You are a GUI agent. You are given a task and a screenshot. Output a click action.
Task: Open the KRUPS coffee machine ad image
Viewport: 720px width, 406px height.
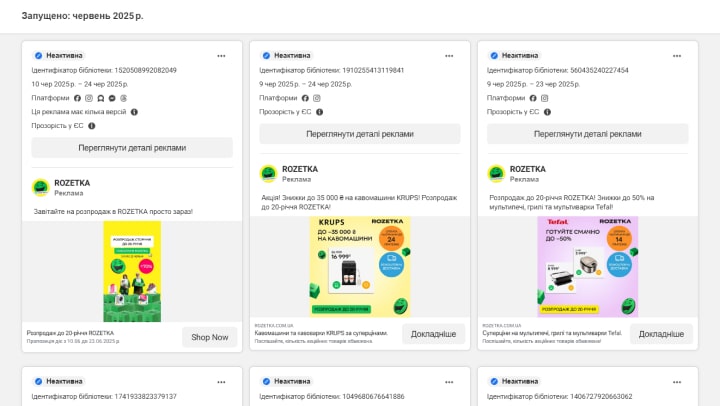coord(360,267)
